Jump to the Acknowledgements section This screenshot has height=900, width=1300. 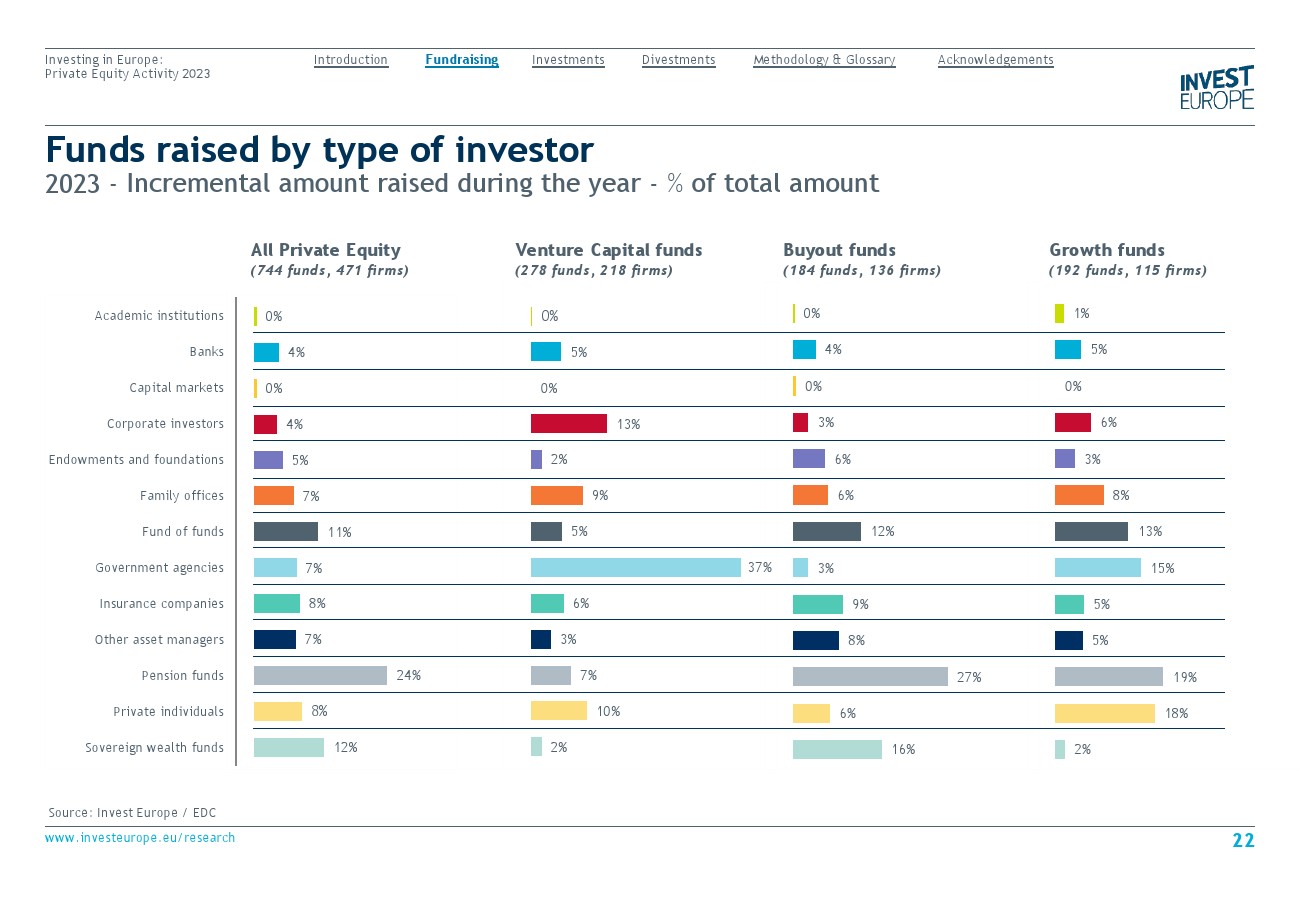click(x=995, y=60)
